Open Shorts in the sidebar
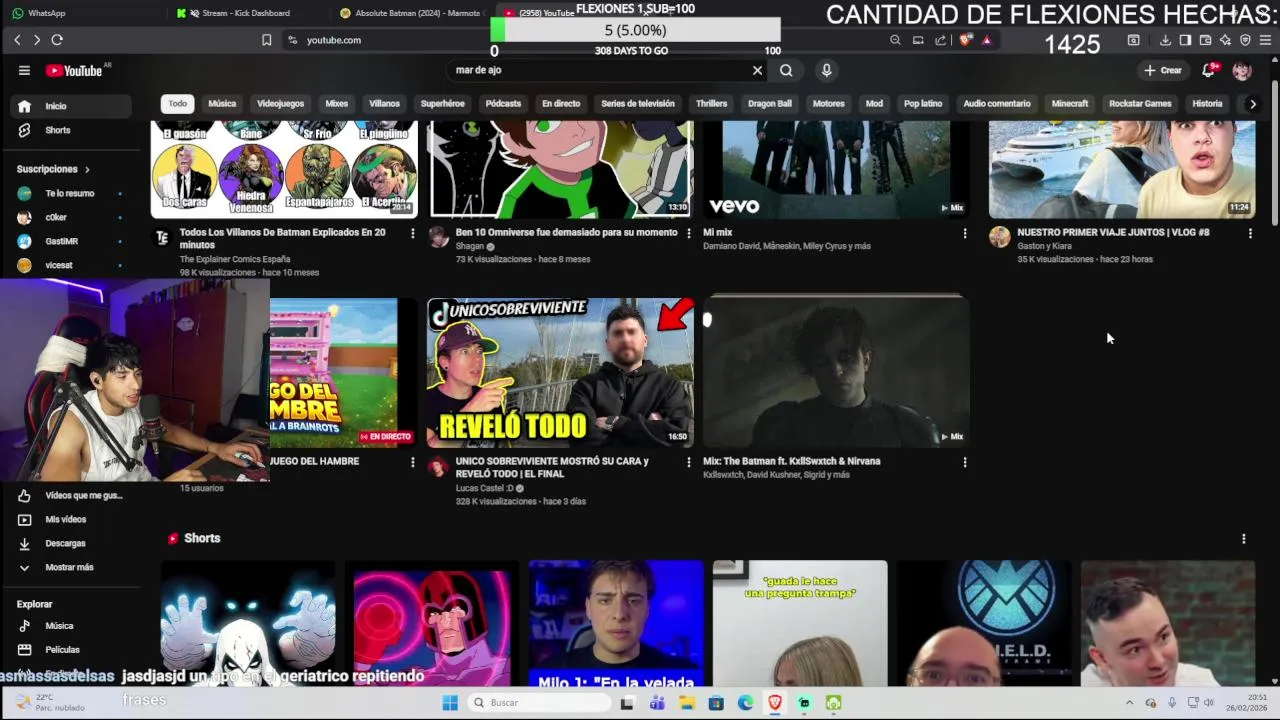This screenshot has width=1280, height=720. click(x=71, y=130)
